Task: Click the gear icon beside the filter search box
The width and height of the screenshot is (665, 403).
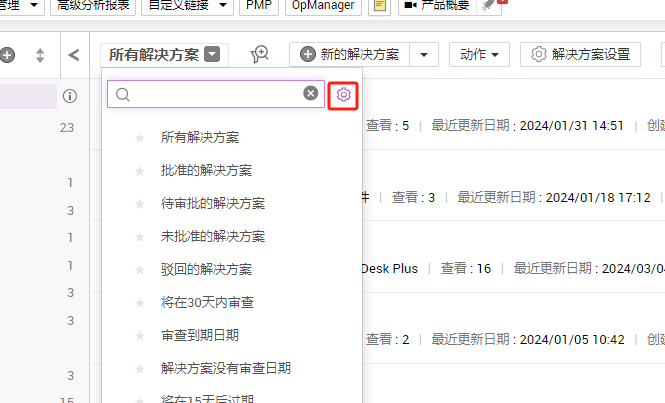Action: [343, 94]
